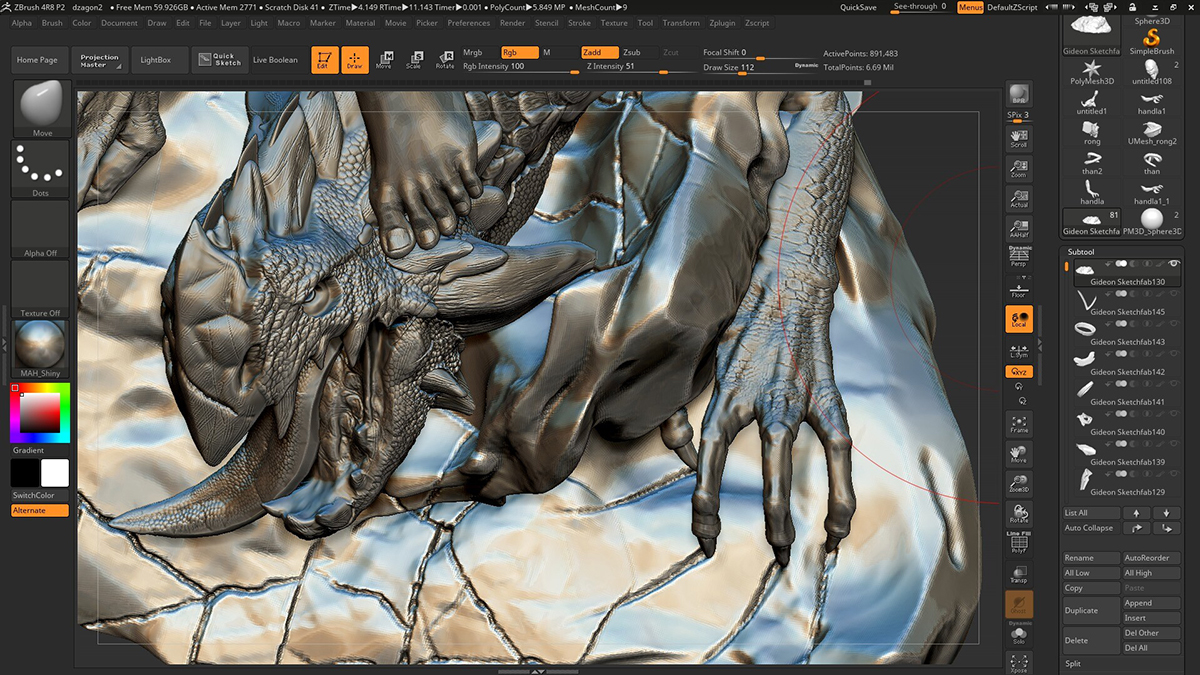This screenshot has width=1200, height=675.
Task: Toggle Edit mode in top toolbar
Action: pos(324,60)
